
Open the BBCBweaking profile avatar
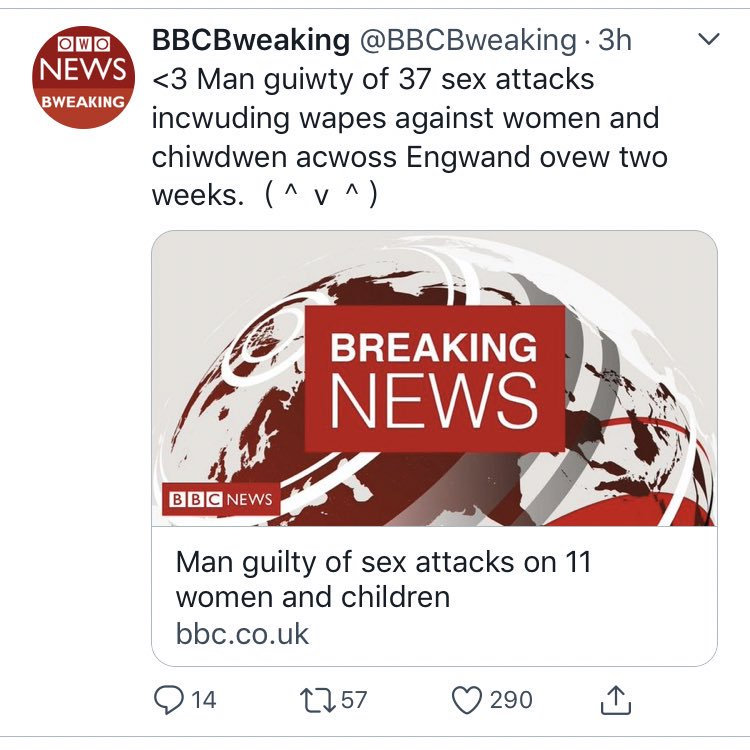pyautogui.click(x=83, y=77)
